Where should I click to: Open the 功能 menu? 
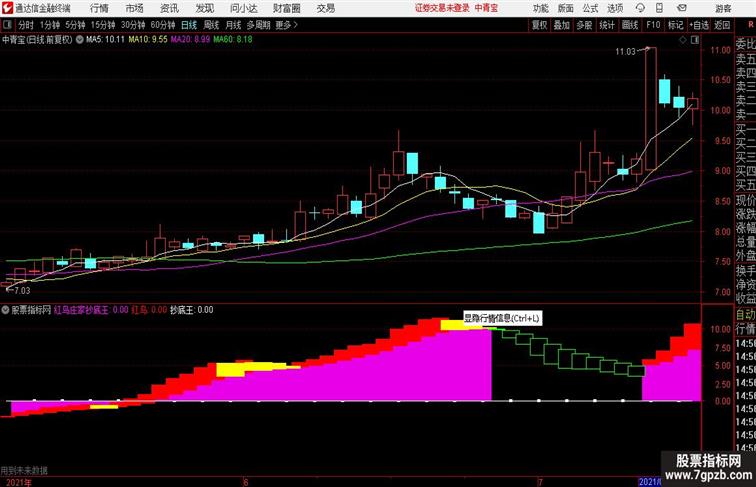click(x=540, y=9)
